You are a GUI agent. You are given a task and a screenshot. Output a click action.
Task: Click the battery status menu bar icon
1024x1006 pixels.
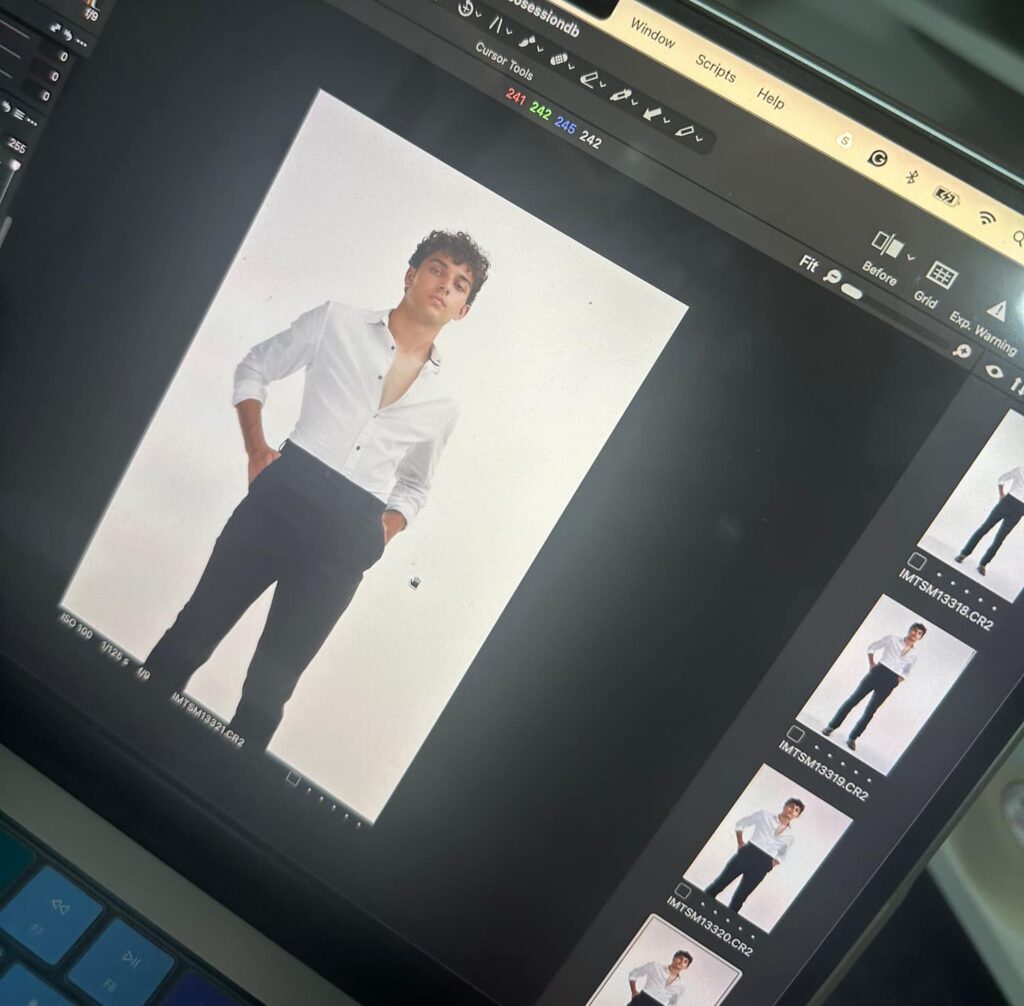946,195
